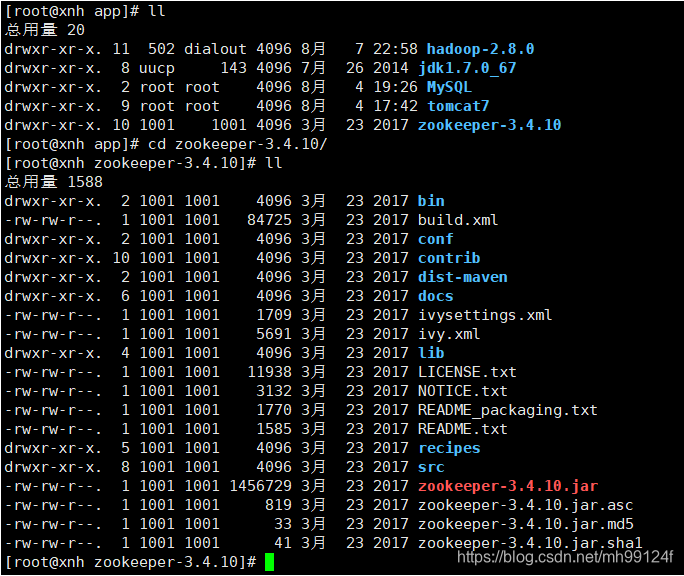Click the dialout group name
Screen dimensions: 684x576
215,49
